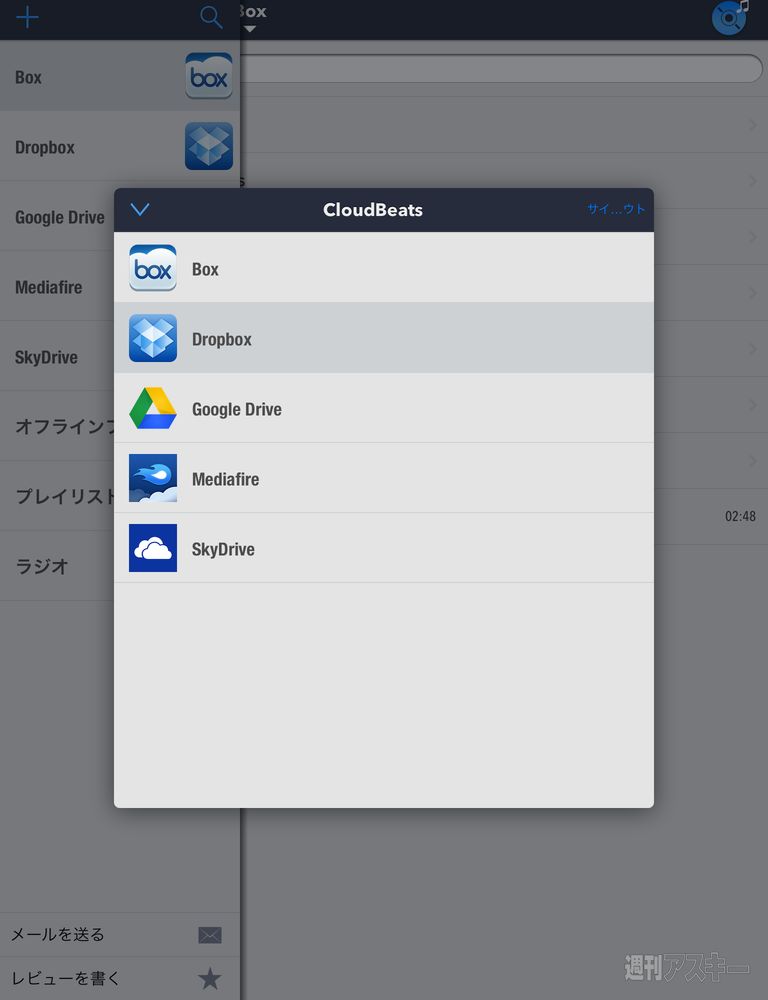Select SkyDrive in the sidebar

click(x=57, y=357)
